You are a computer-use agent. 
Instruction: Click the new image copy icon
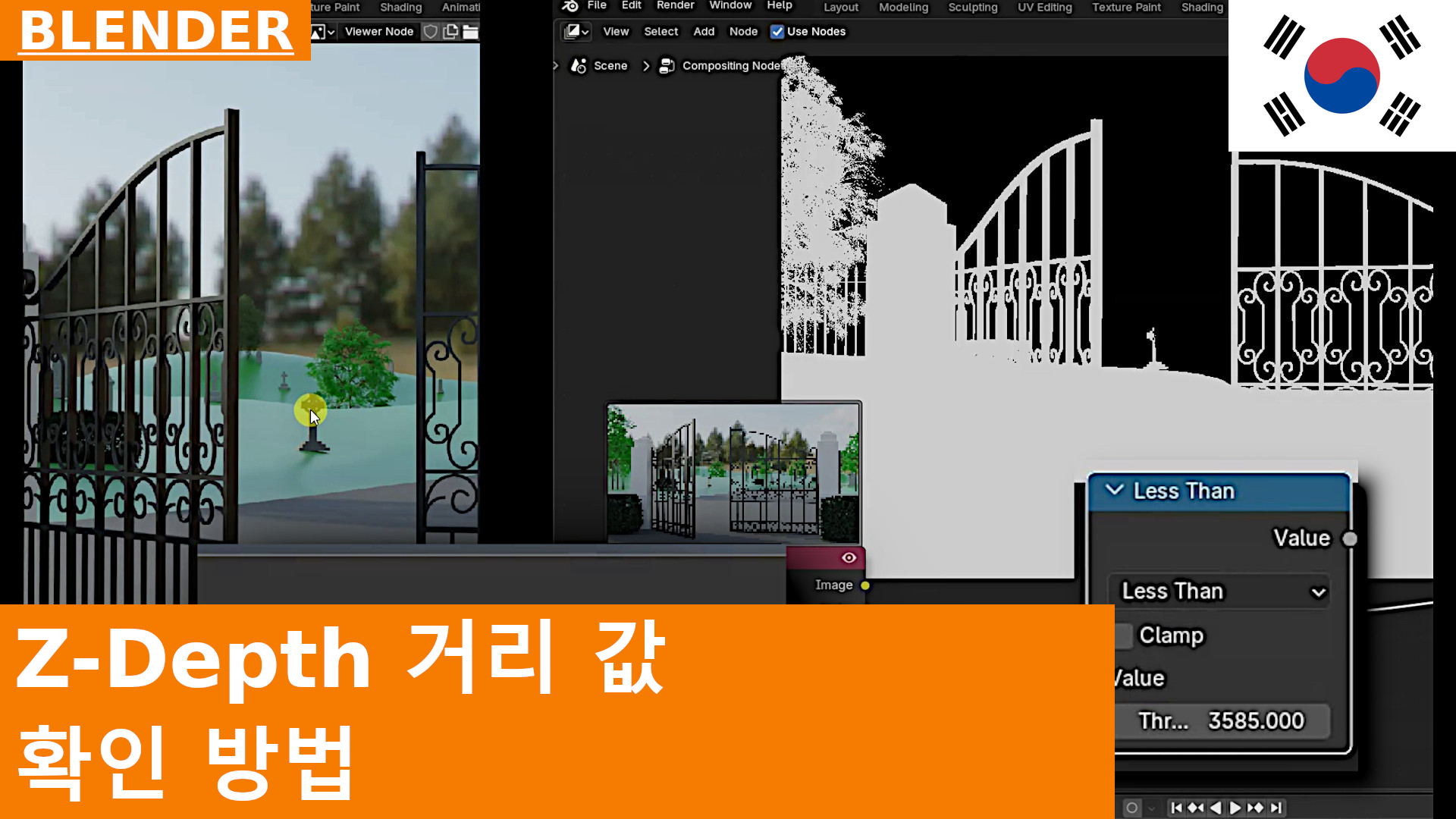click(x=450, y=32)
